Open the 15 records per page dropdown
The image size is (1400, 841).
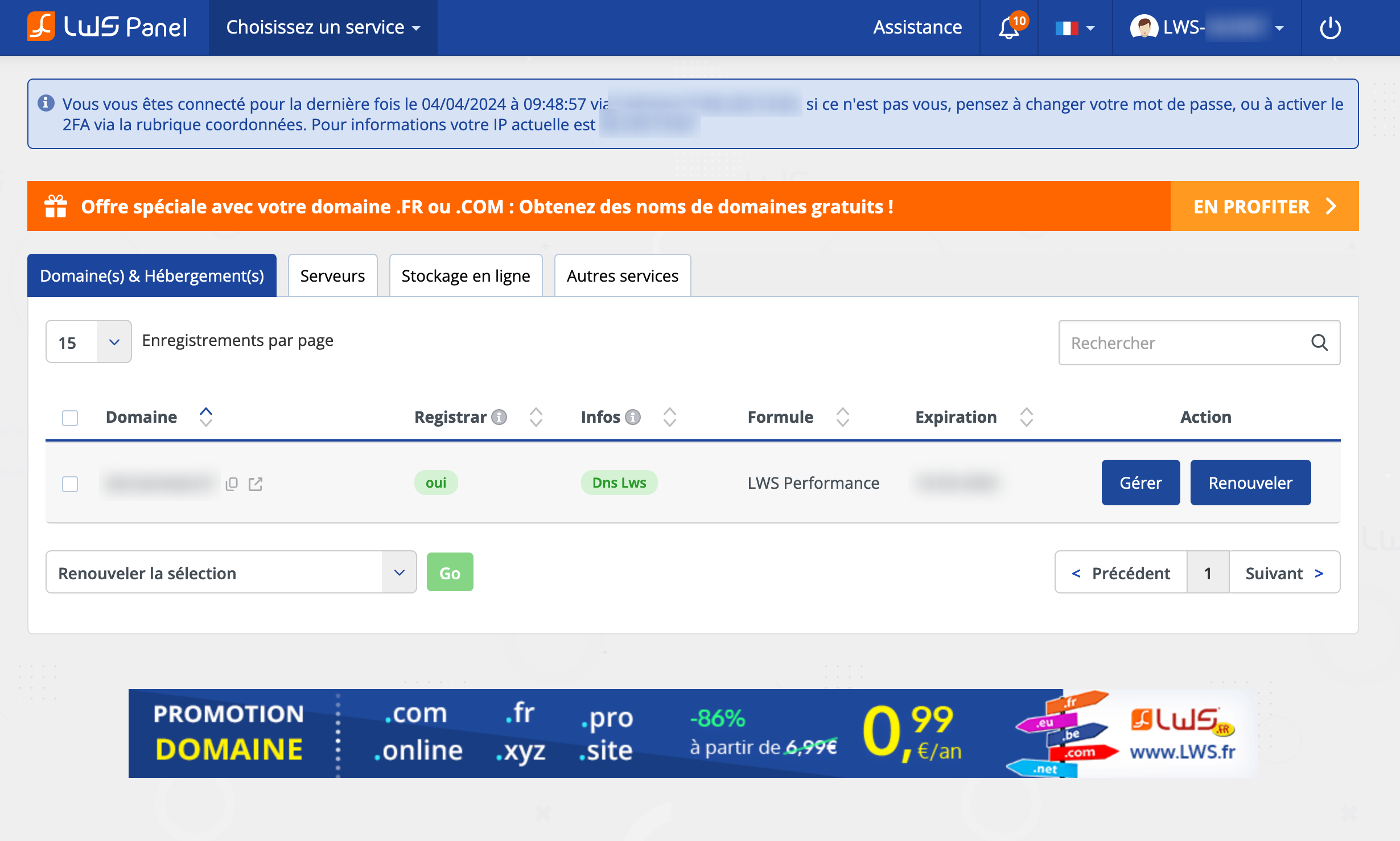click(x=89, y=342)
